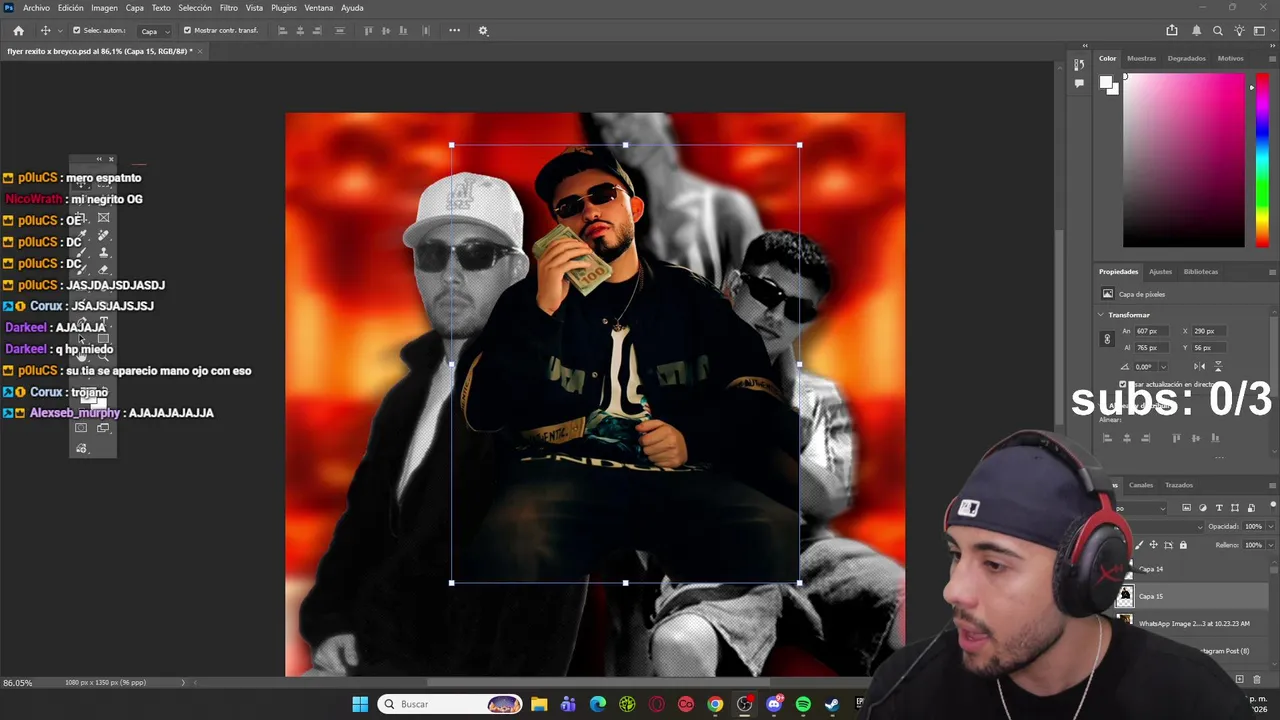
Task: Click the flip vertical icon
Action: (x=1217, y=367)
